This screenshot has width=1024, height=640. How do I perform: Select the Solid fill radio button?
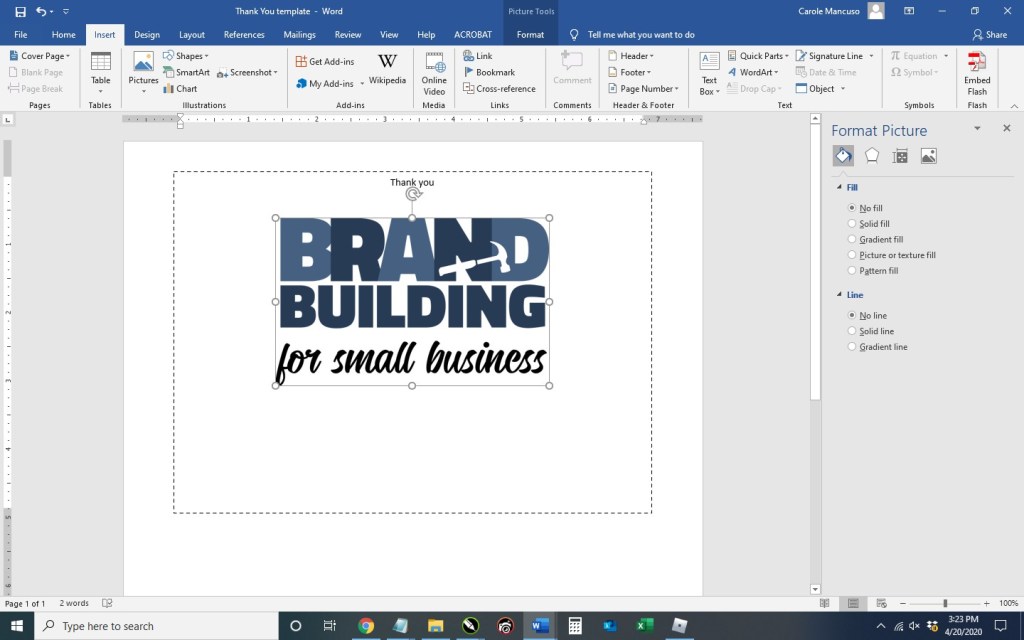click(852, 224)
